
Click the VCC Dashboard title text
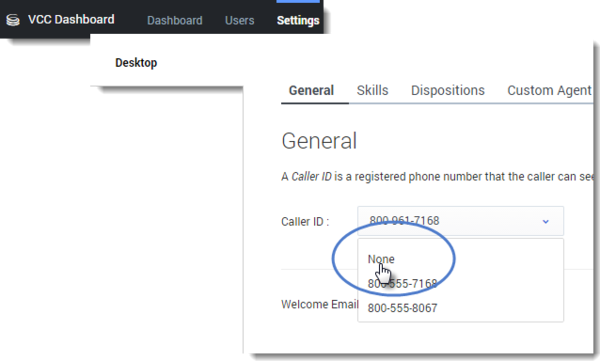71,20
